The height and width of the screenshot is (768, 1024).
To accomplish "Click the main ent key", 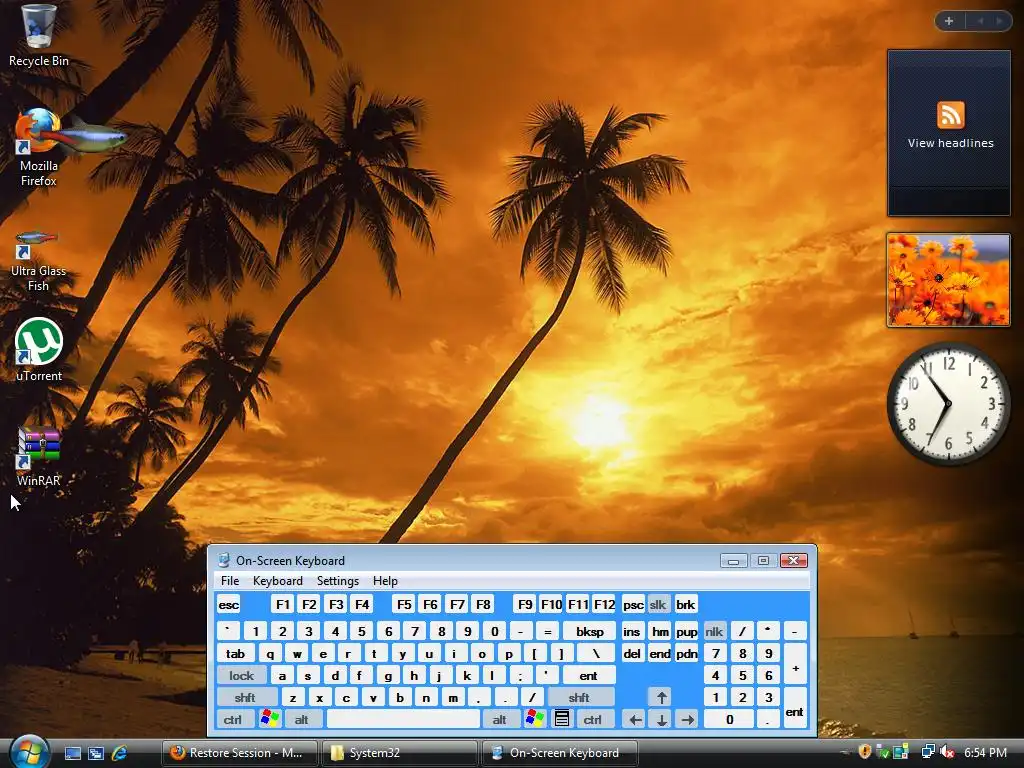I will point(588,675).
